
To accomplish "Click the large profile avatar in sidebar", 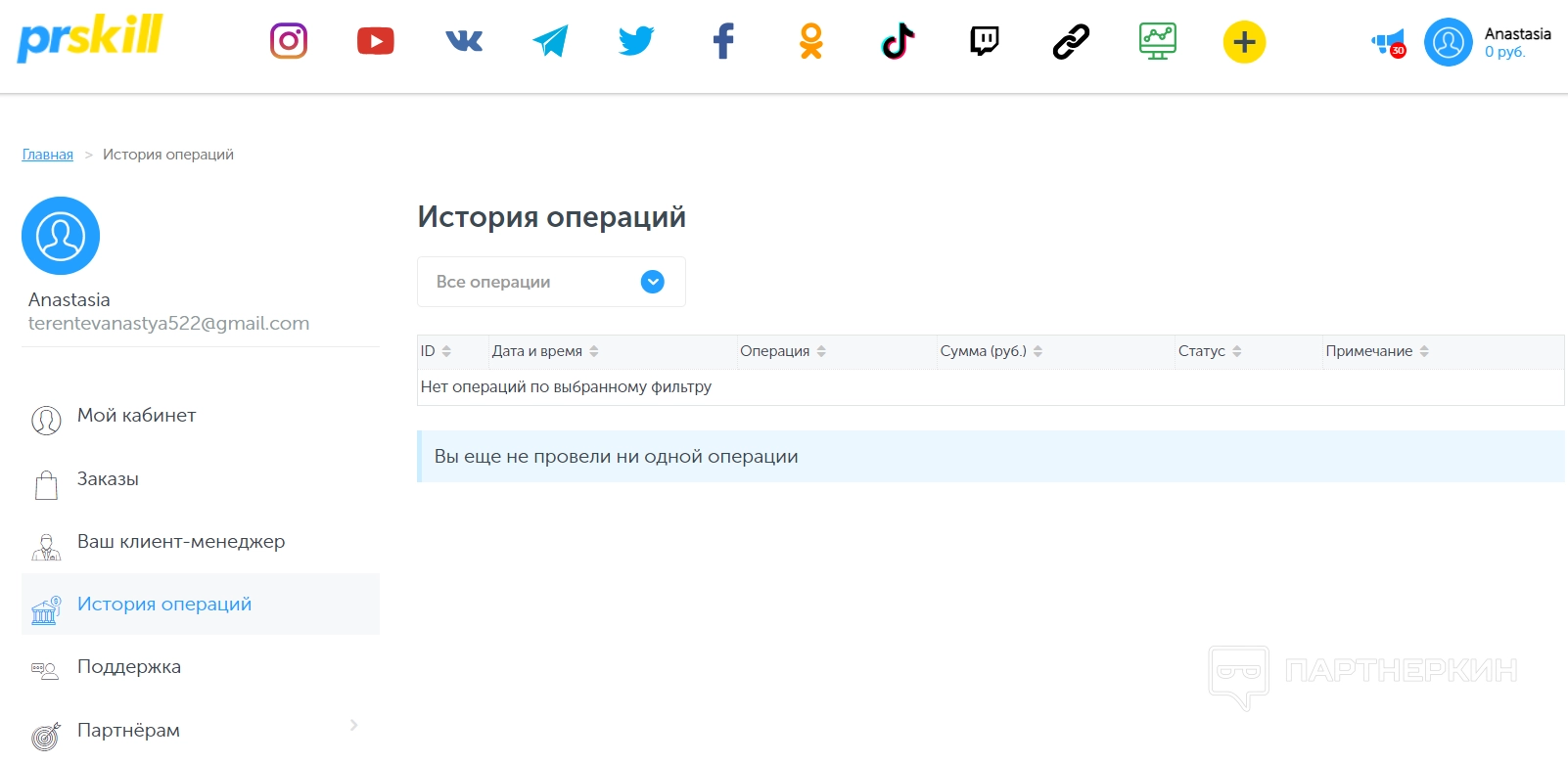I will [61, 236].
